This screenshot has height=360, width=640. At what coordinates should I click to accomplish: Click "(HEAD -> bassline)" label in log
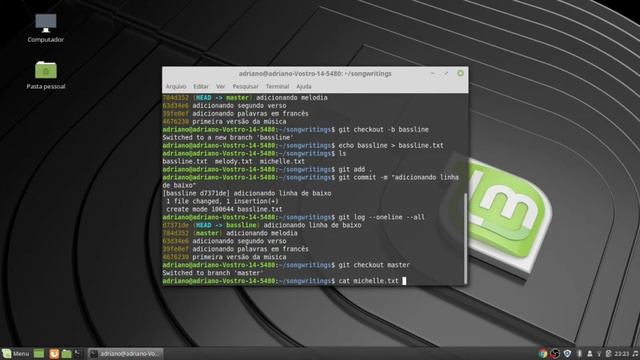pos(226,225)
